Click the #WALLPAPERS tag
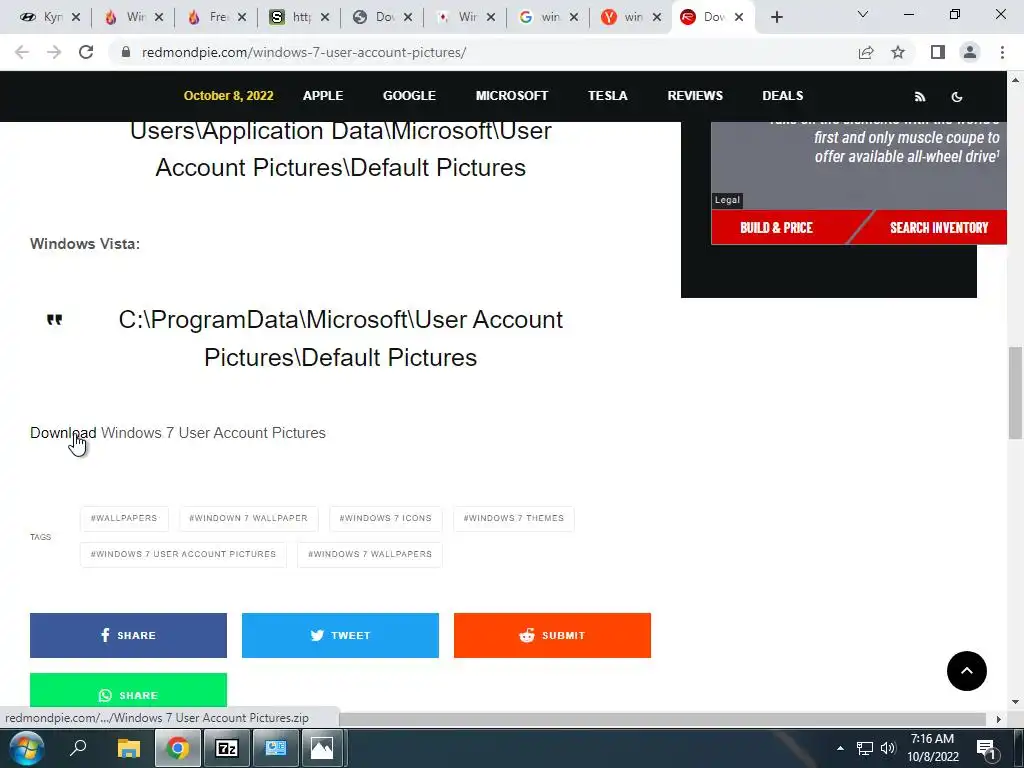 click(x=124, y=519)
